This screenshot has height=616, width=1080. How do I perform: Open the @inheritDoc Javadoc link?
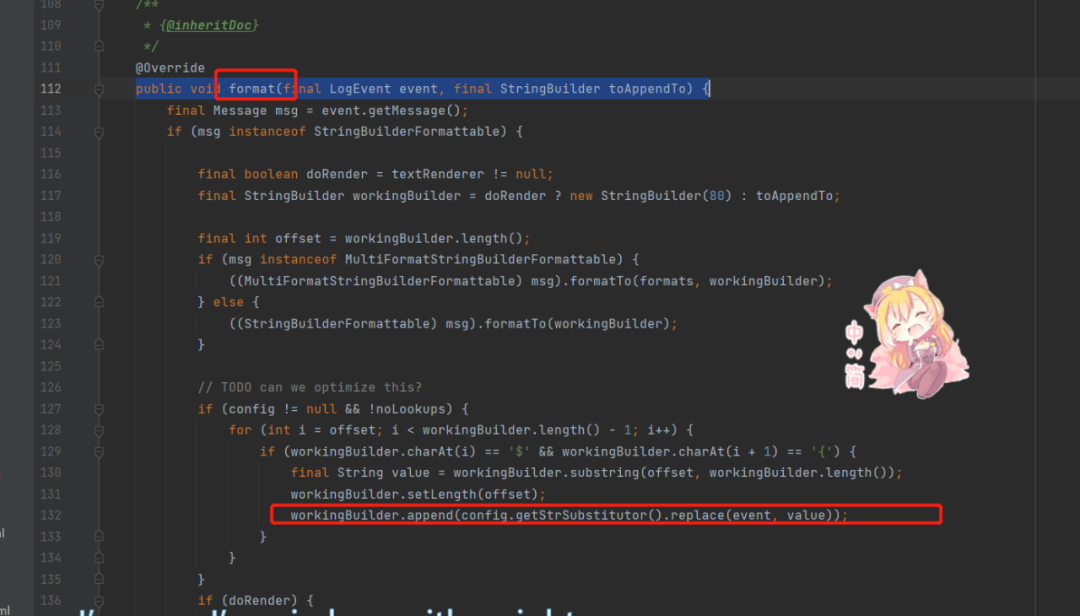pos(209,25)
